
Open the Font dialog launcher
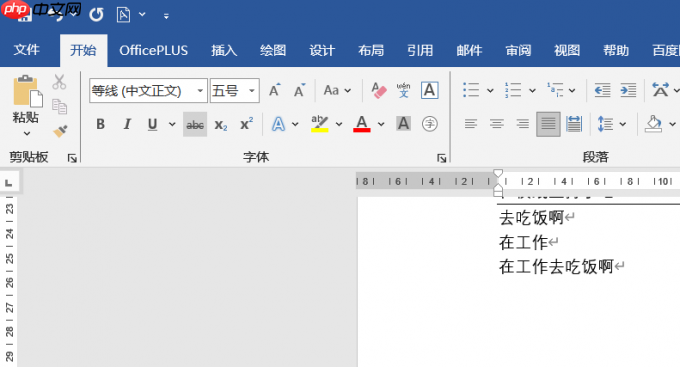tap(441, 158)
